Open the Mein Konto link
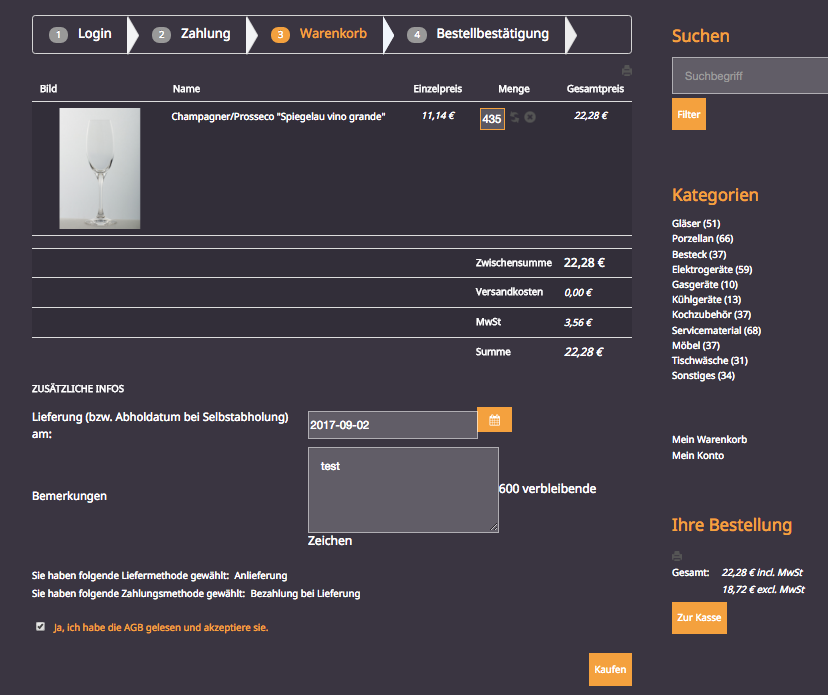 698,456
